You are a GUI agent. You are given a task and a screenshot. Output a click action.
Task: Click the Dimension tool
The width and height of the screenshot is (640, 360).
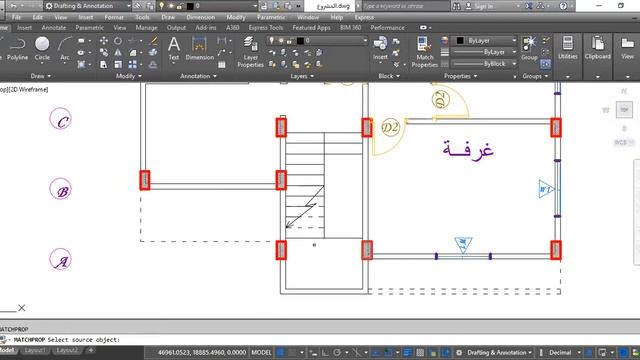[199, 49]
